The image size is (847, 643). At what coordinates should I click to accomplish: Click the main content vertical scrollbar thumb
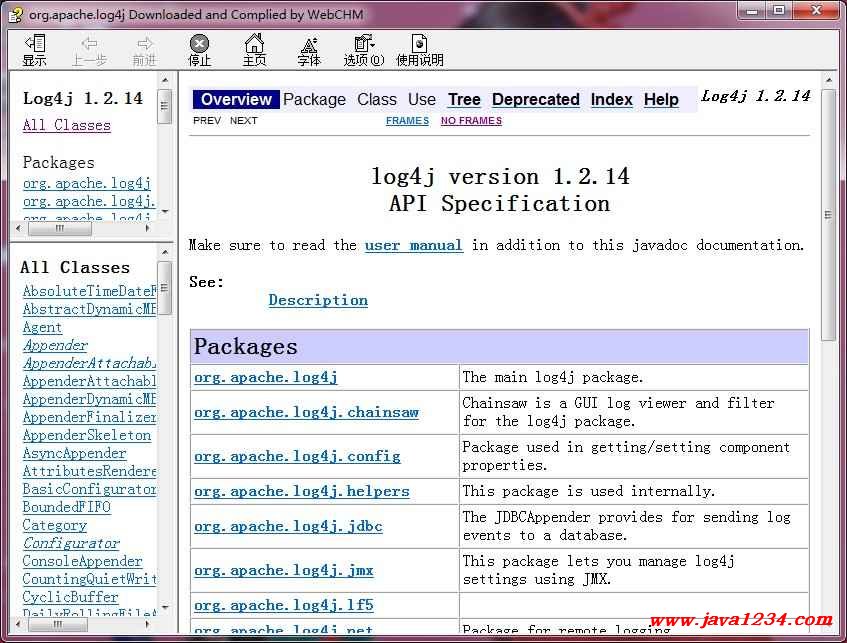click(x=828, y=215)
